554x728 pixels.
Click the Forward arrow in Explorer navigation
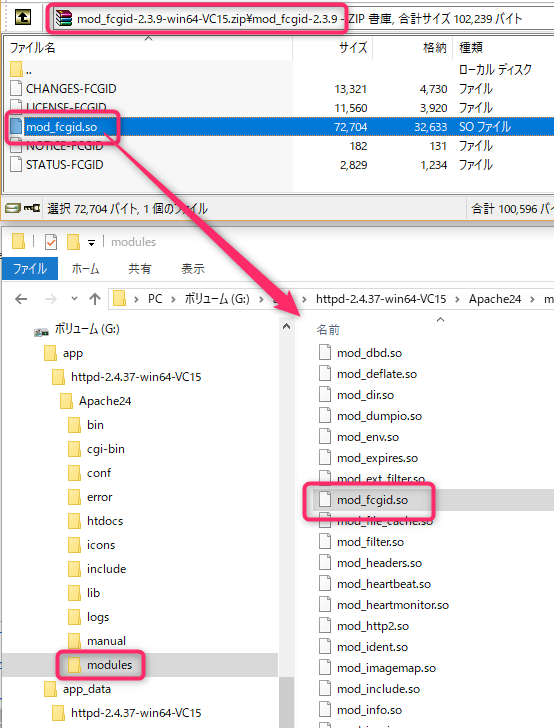(x=50, y=299)
